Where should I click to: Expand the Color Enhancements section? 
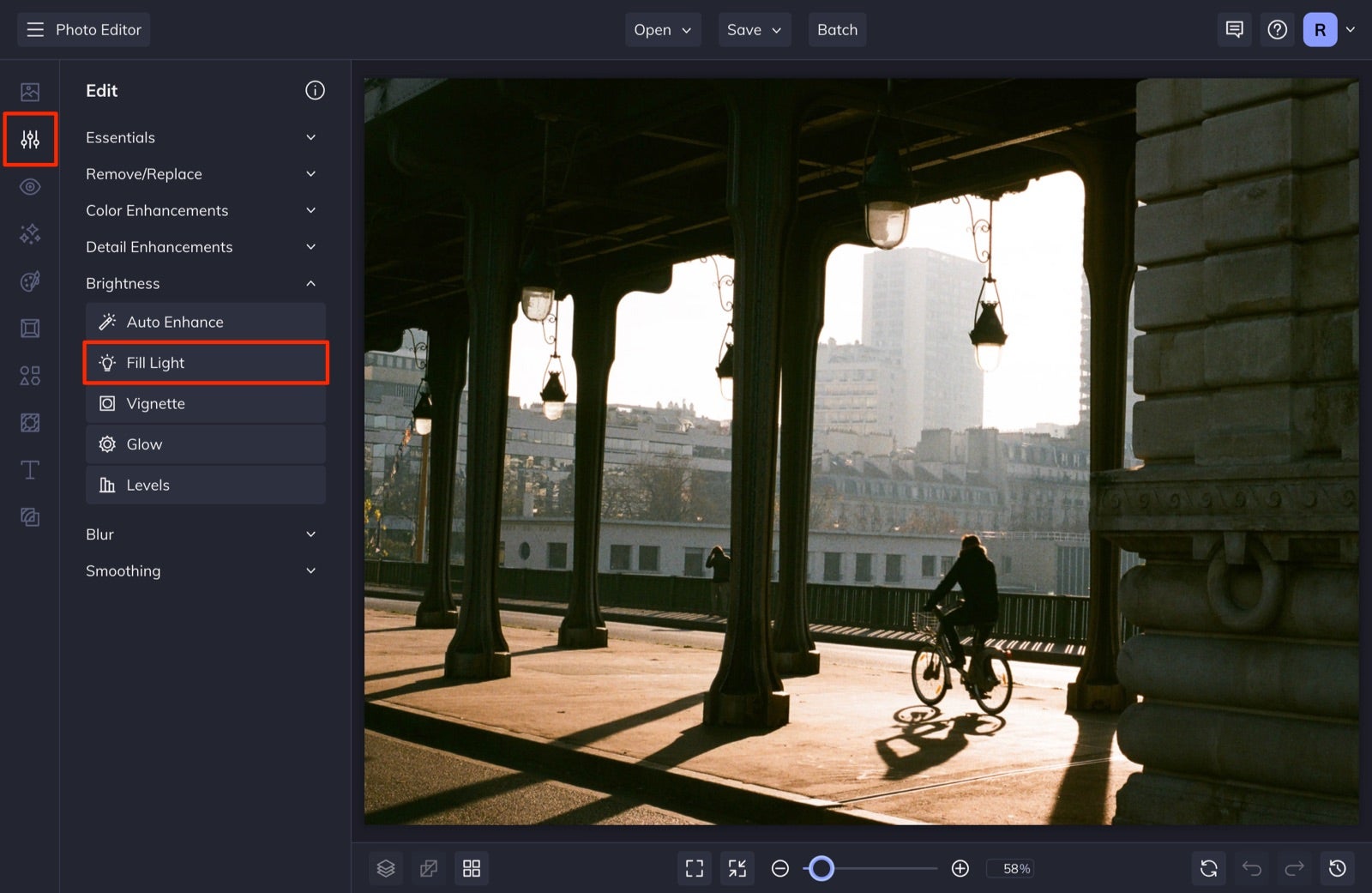coord(203,210)
